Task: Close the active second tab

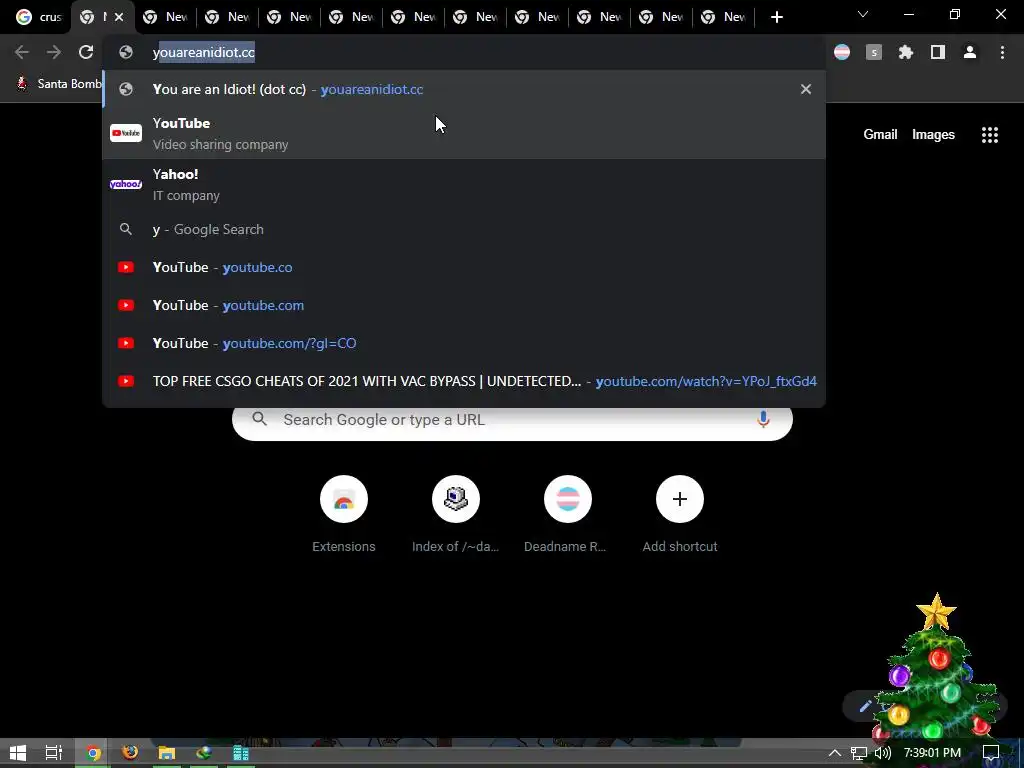Action: tap(119, 17)
